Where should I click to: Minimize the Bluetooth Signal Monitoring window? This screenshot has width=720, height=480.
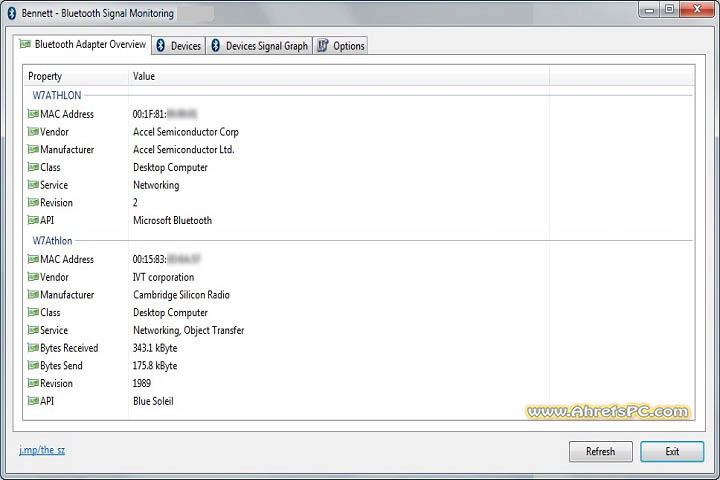pos(650,9)
